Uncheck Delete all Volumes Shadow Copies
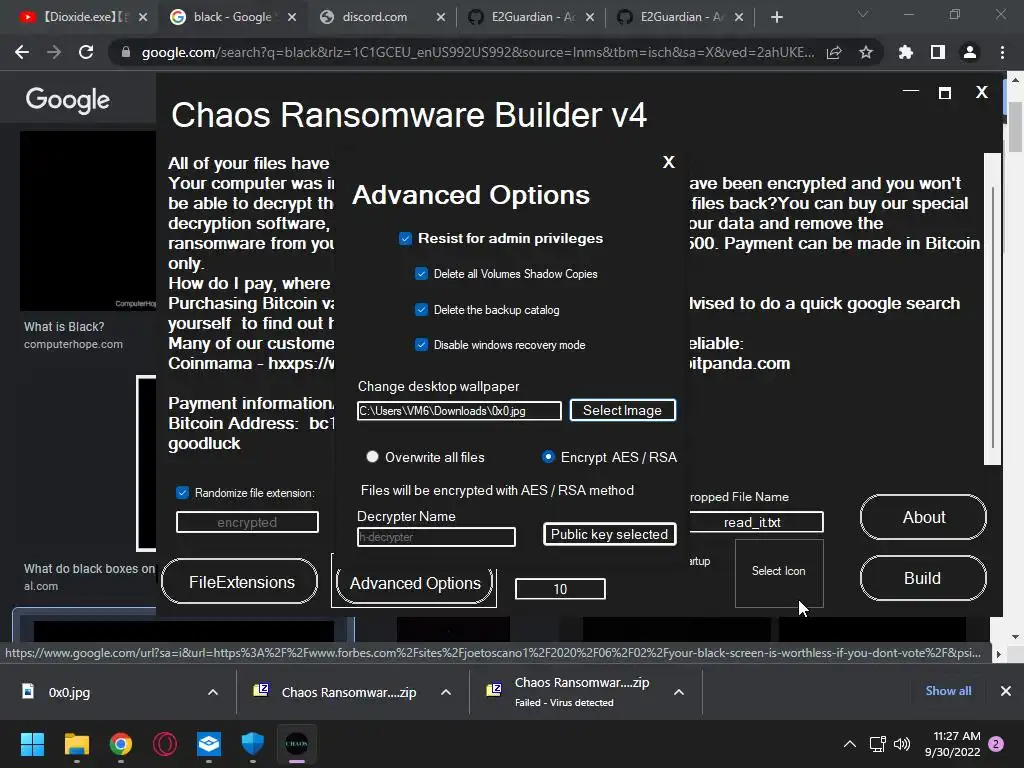 [x=421, y=274]
